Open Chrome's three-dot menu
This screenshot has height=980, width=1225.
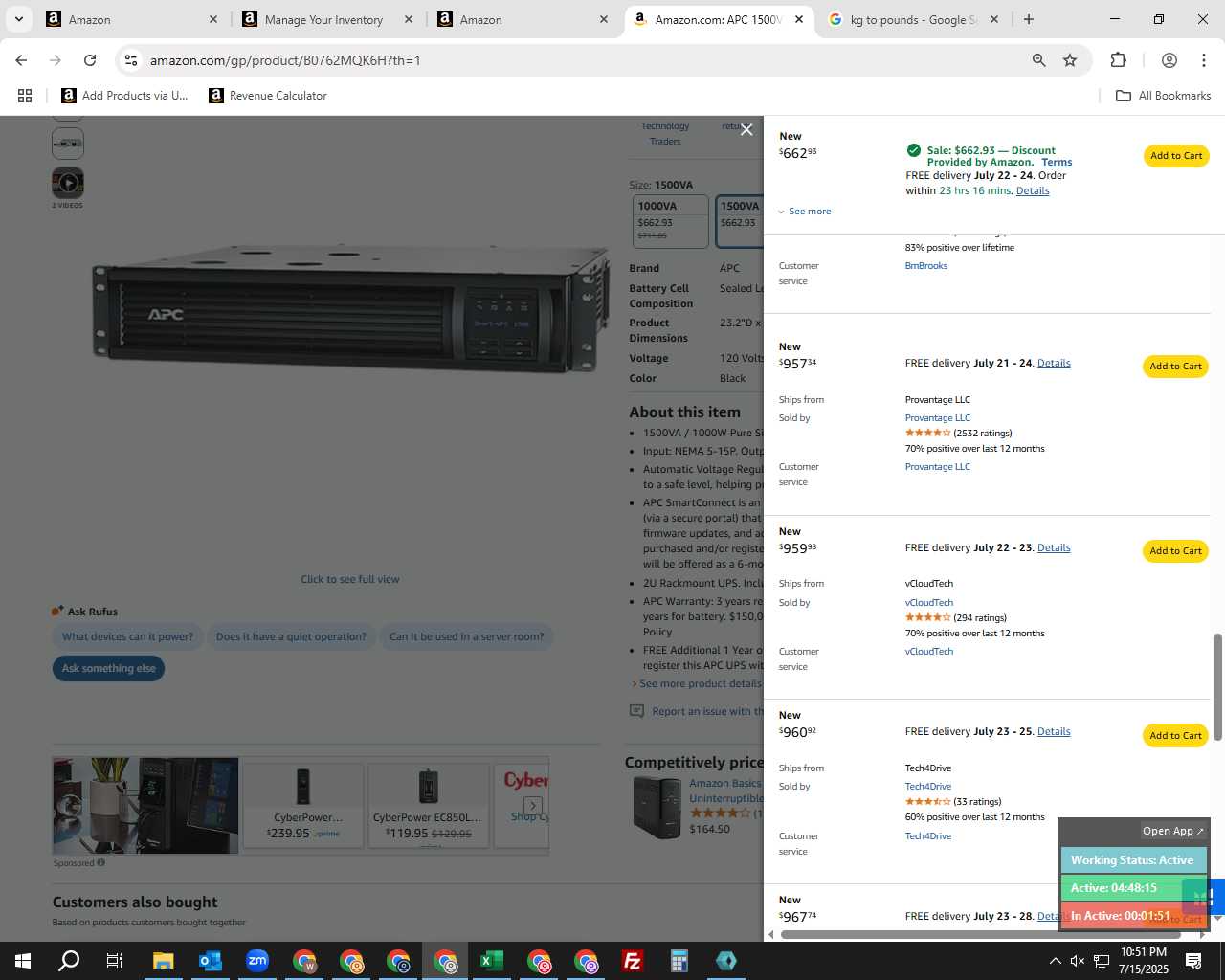pyautogui.click(x=1203, y=60)
